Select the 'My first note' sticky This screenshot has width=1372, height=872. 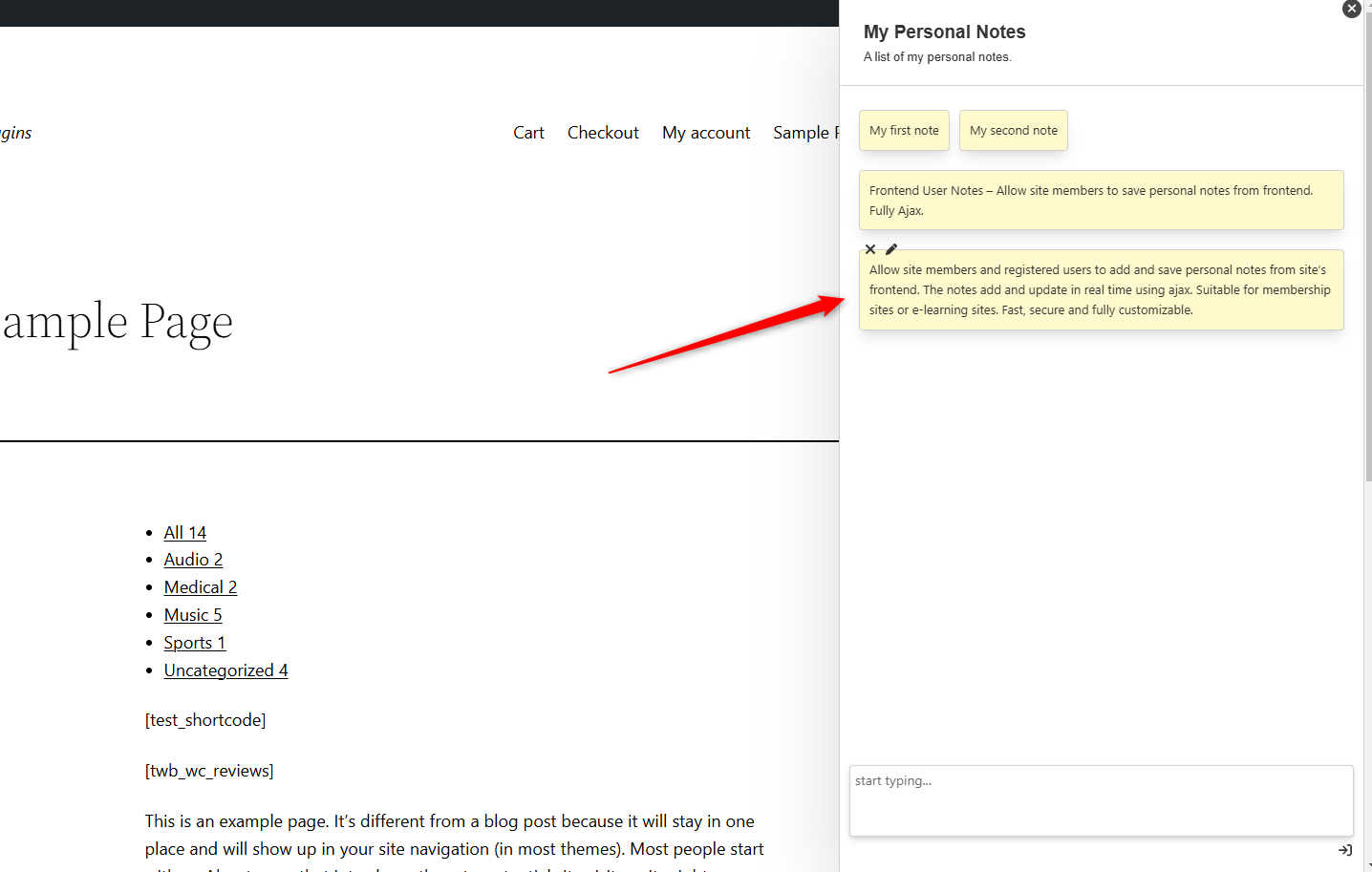pos(904,131)
